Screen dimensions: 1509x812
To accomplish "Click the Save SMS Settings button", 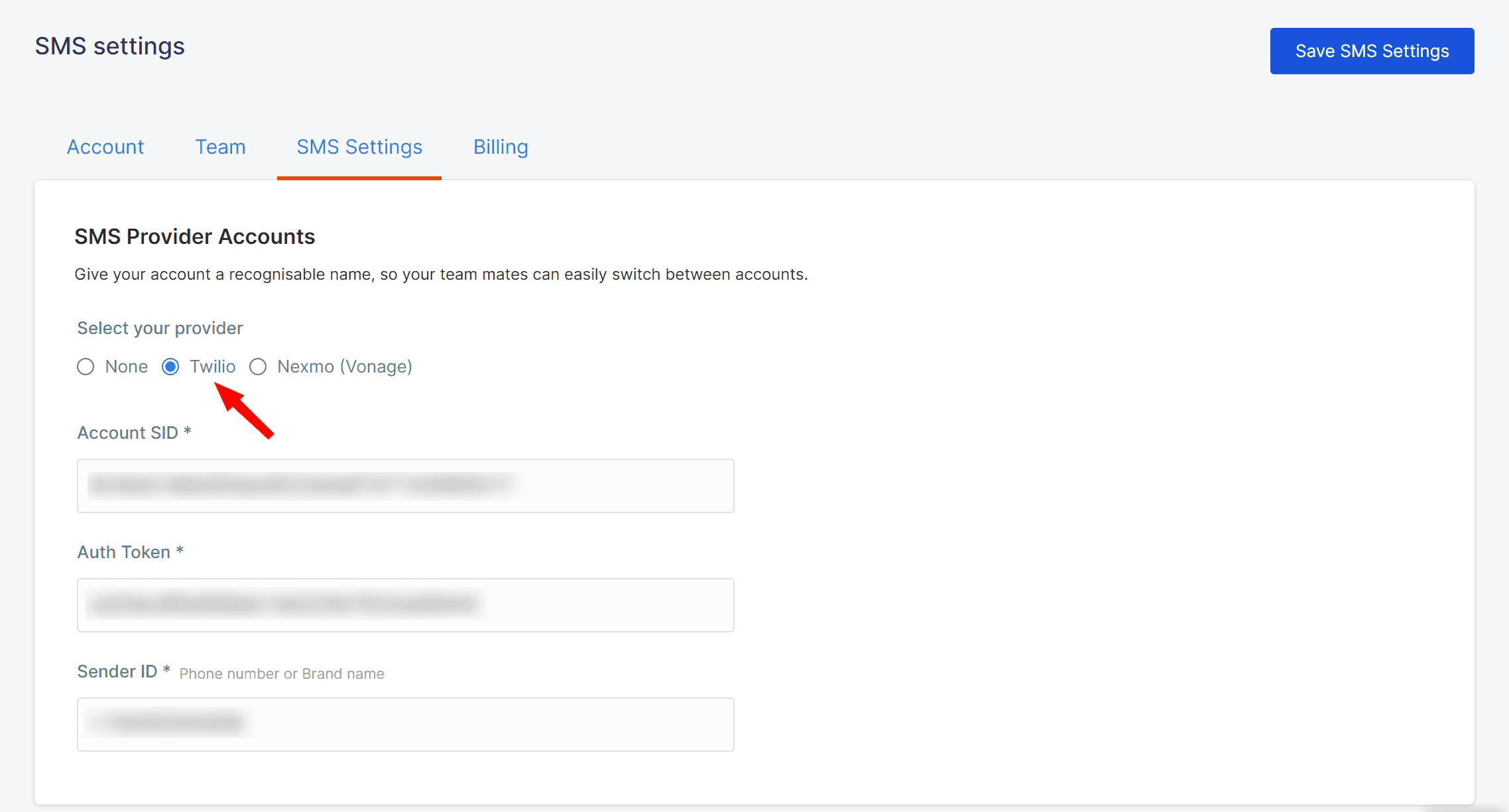I will tap(1371, 51).
